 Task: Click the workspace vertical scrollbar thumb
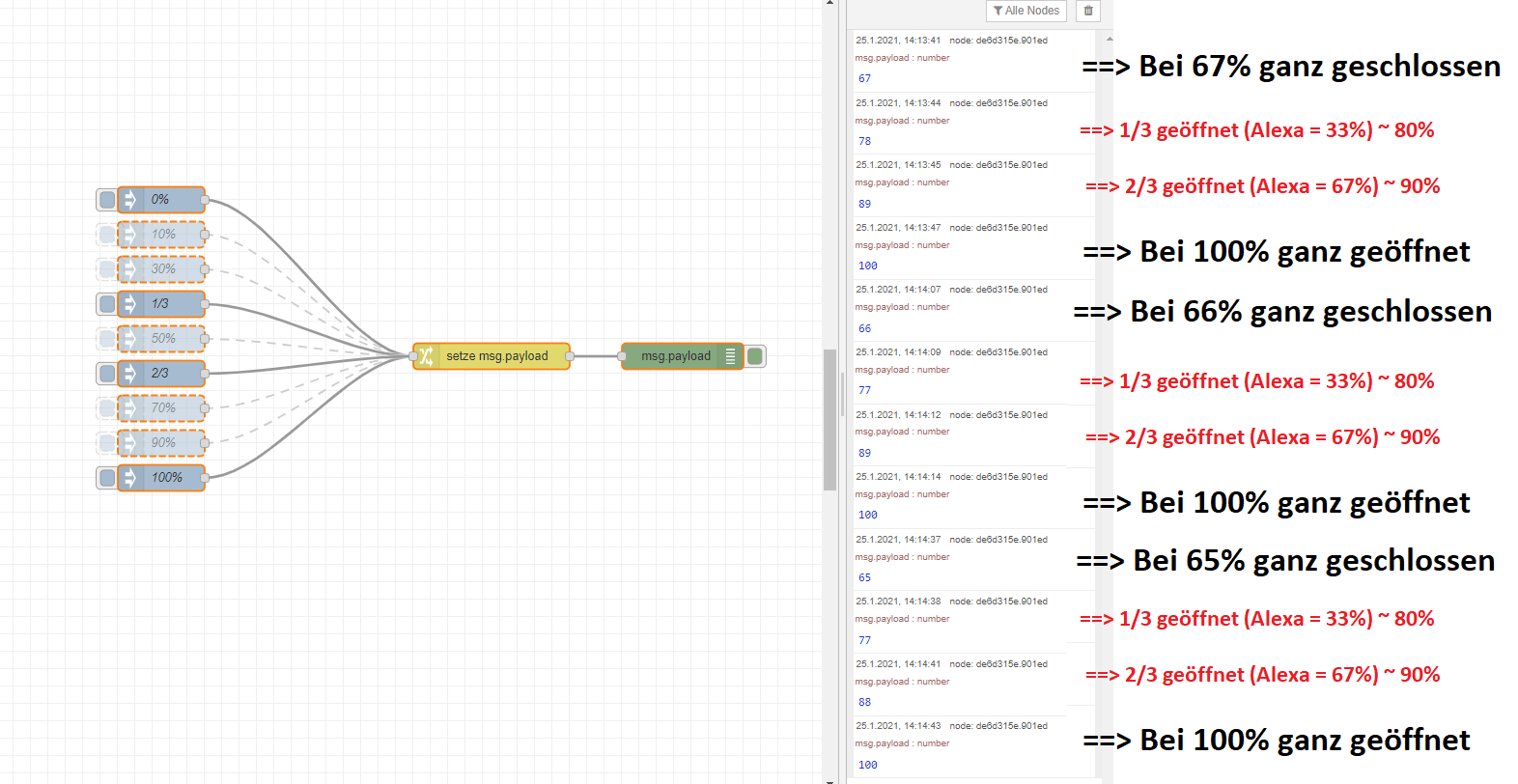[829, 420]
